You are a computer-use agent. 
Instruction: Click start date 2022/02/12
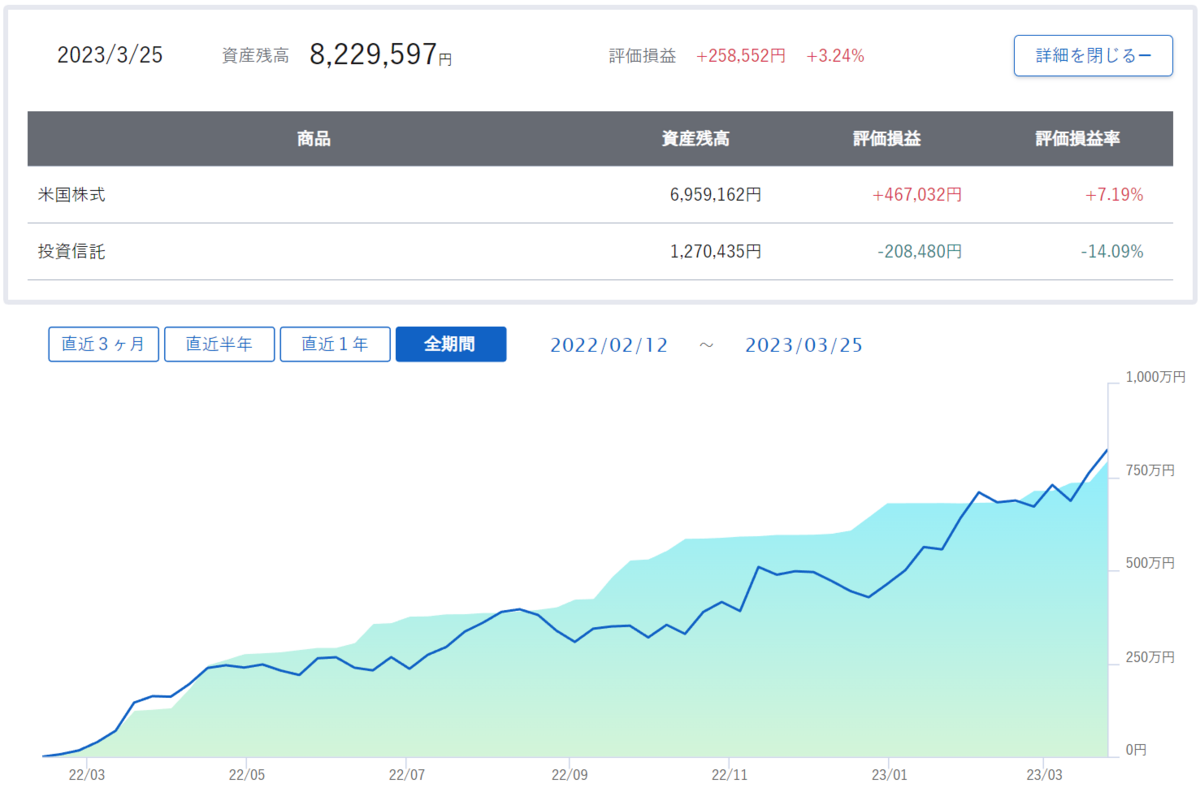pyautogui.click(x=609, y=345)
